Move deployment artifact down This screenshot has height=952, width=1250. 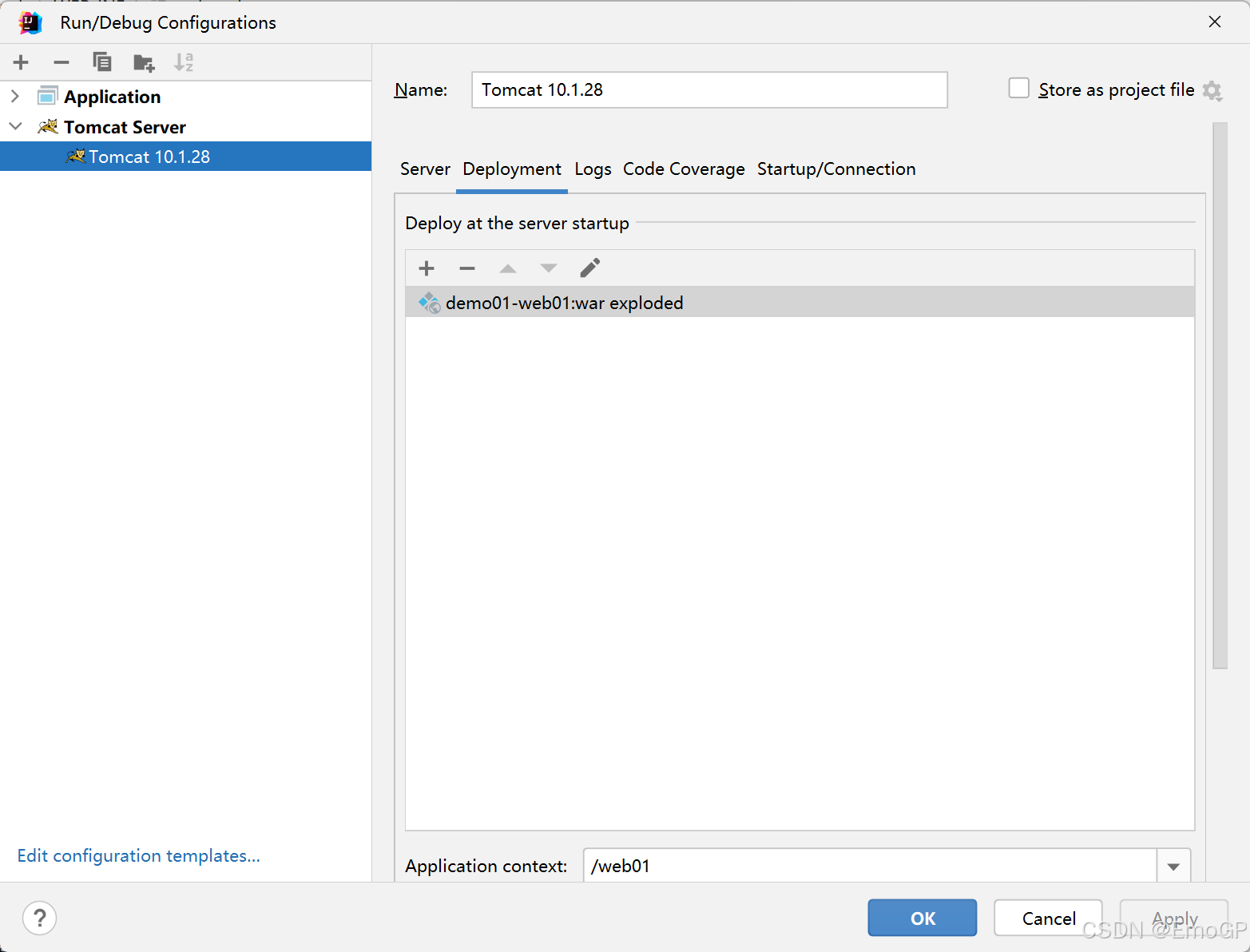pos(549,268)
